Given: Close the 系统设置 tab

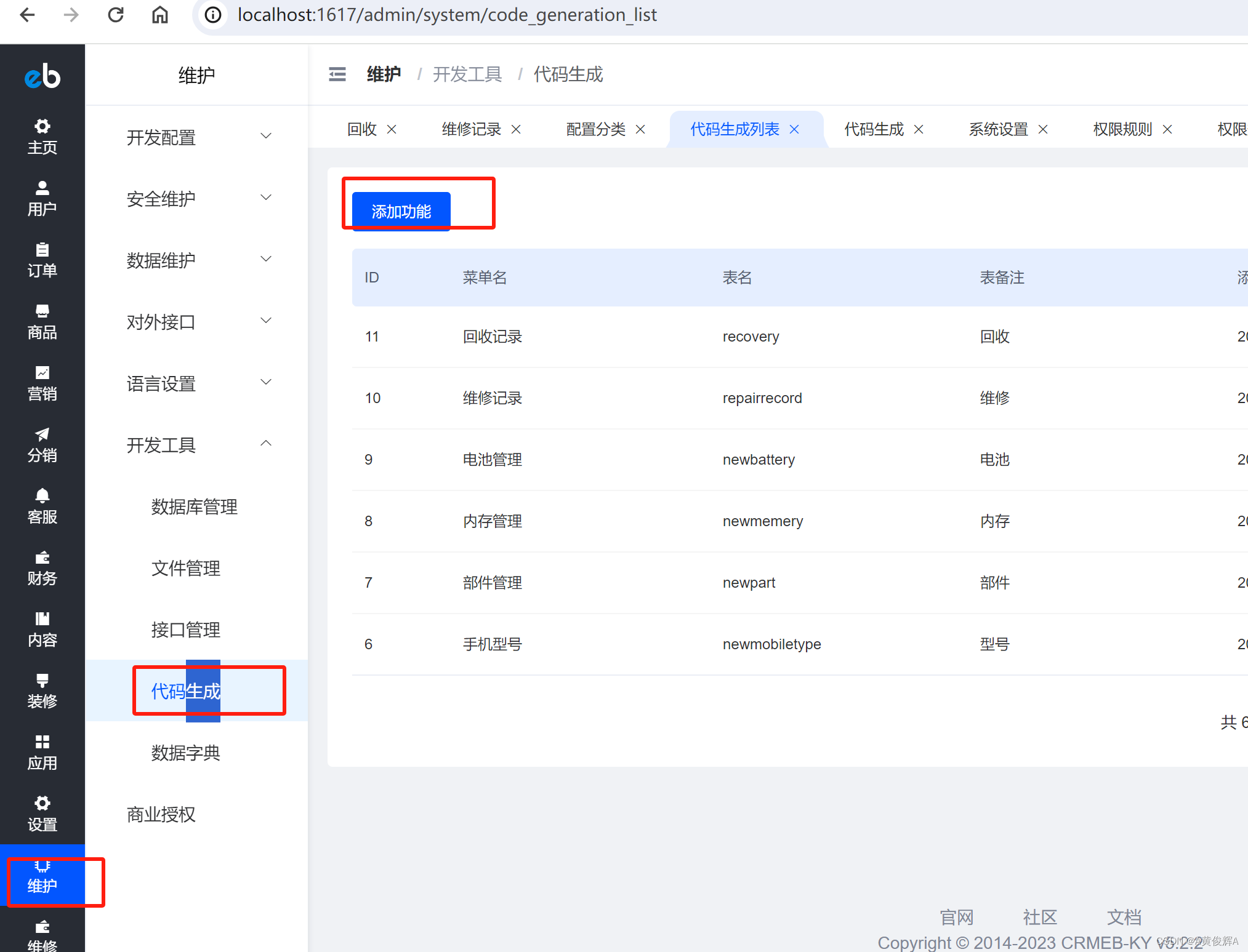Looking at the screenshot, I should click(1043, 129).
